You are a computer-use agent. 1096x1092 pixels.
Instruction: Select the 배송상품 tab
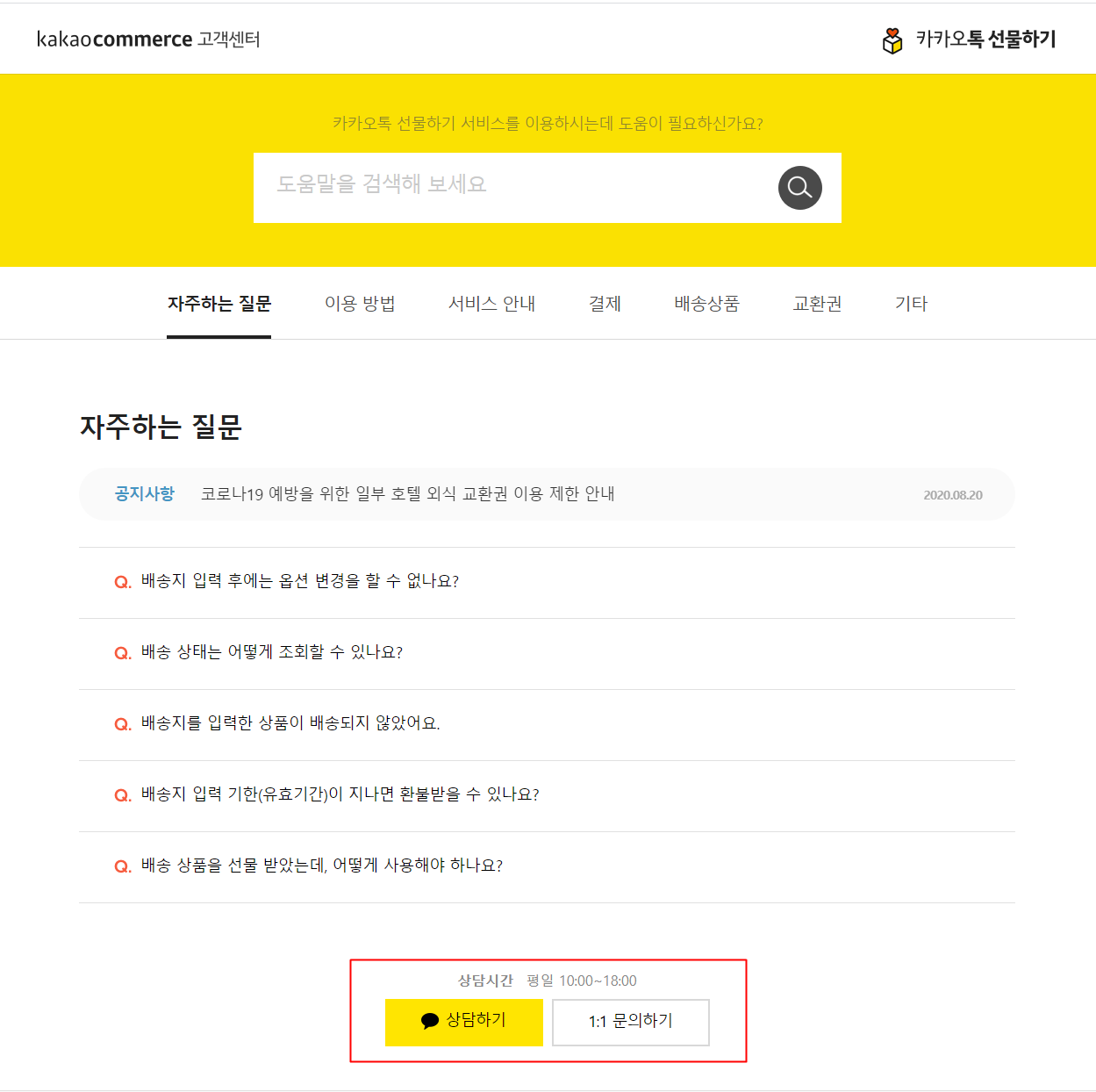pyautogui.click(x=706, y=304)
